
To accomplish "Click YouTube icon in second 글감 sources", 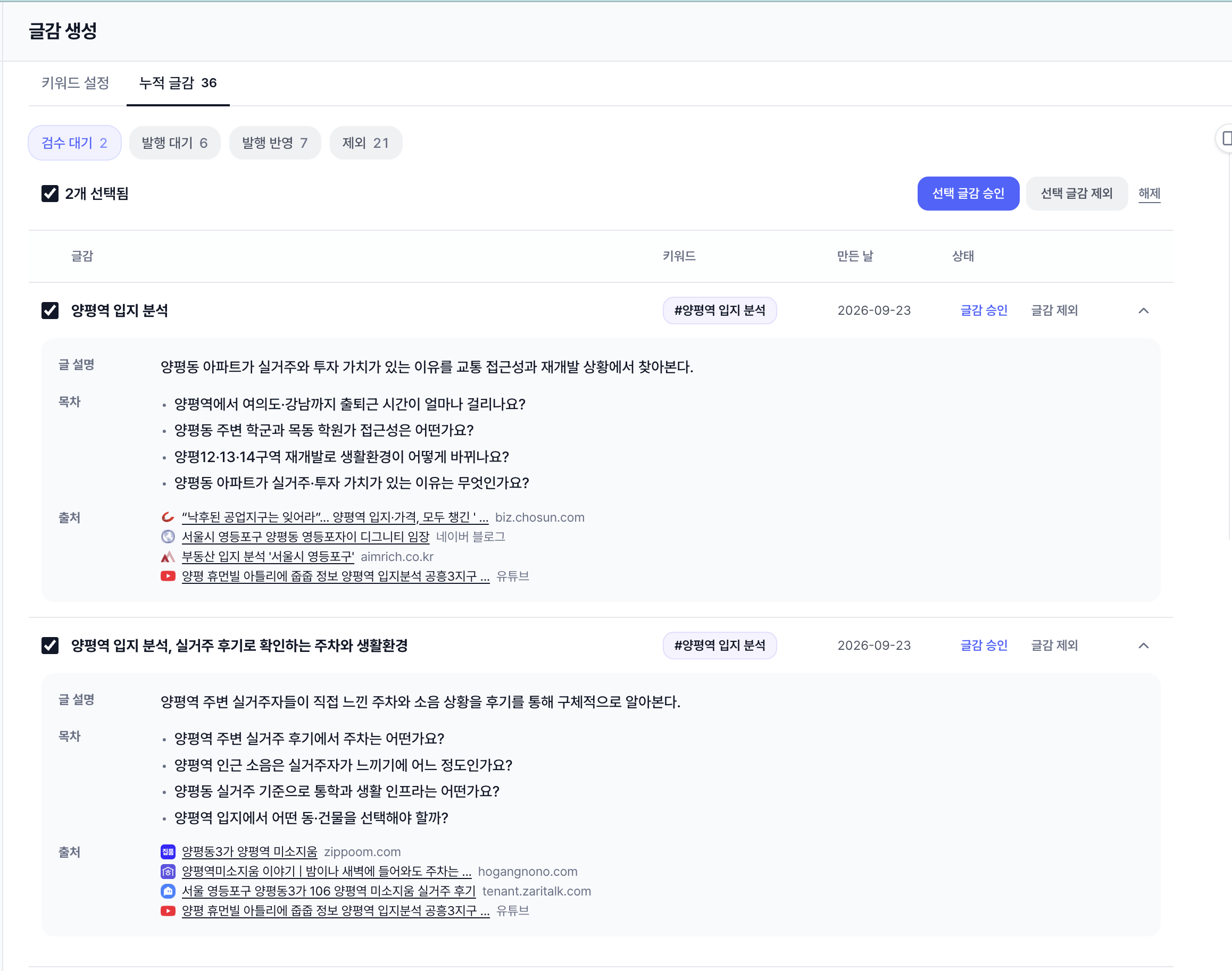I will tap(168, 911).
